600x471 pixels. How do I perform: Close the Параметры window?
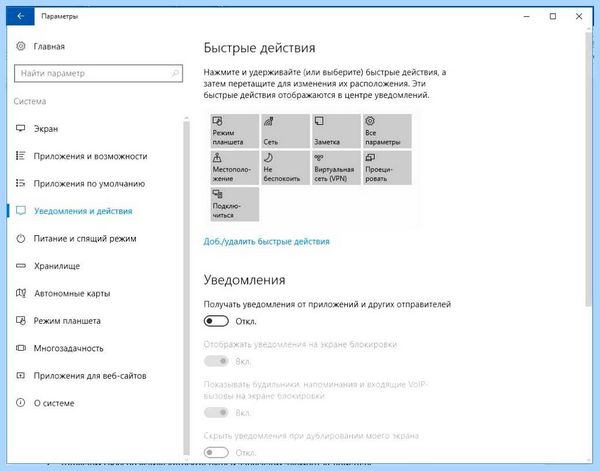point(579,16)
